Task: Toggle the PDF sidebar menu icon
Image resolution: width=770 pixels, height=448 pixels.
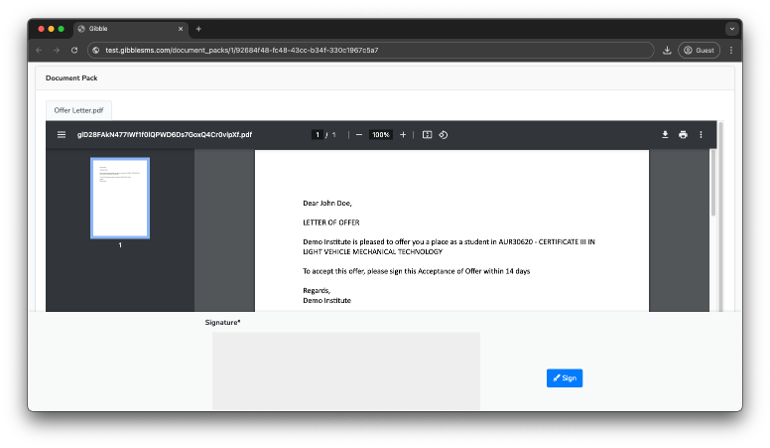Action: coord(61,135)
